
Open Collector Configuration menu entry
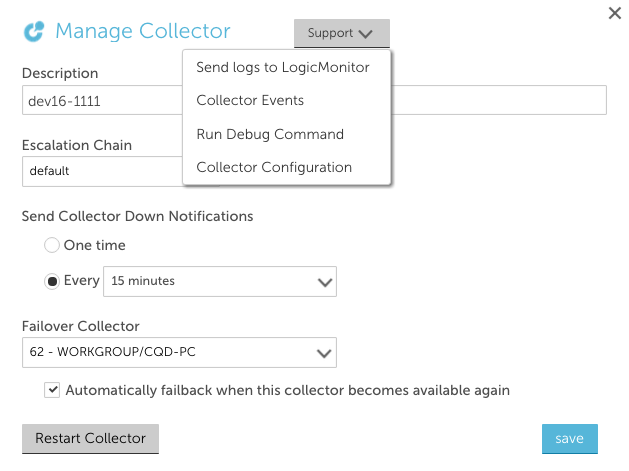[274, 167]
